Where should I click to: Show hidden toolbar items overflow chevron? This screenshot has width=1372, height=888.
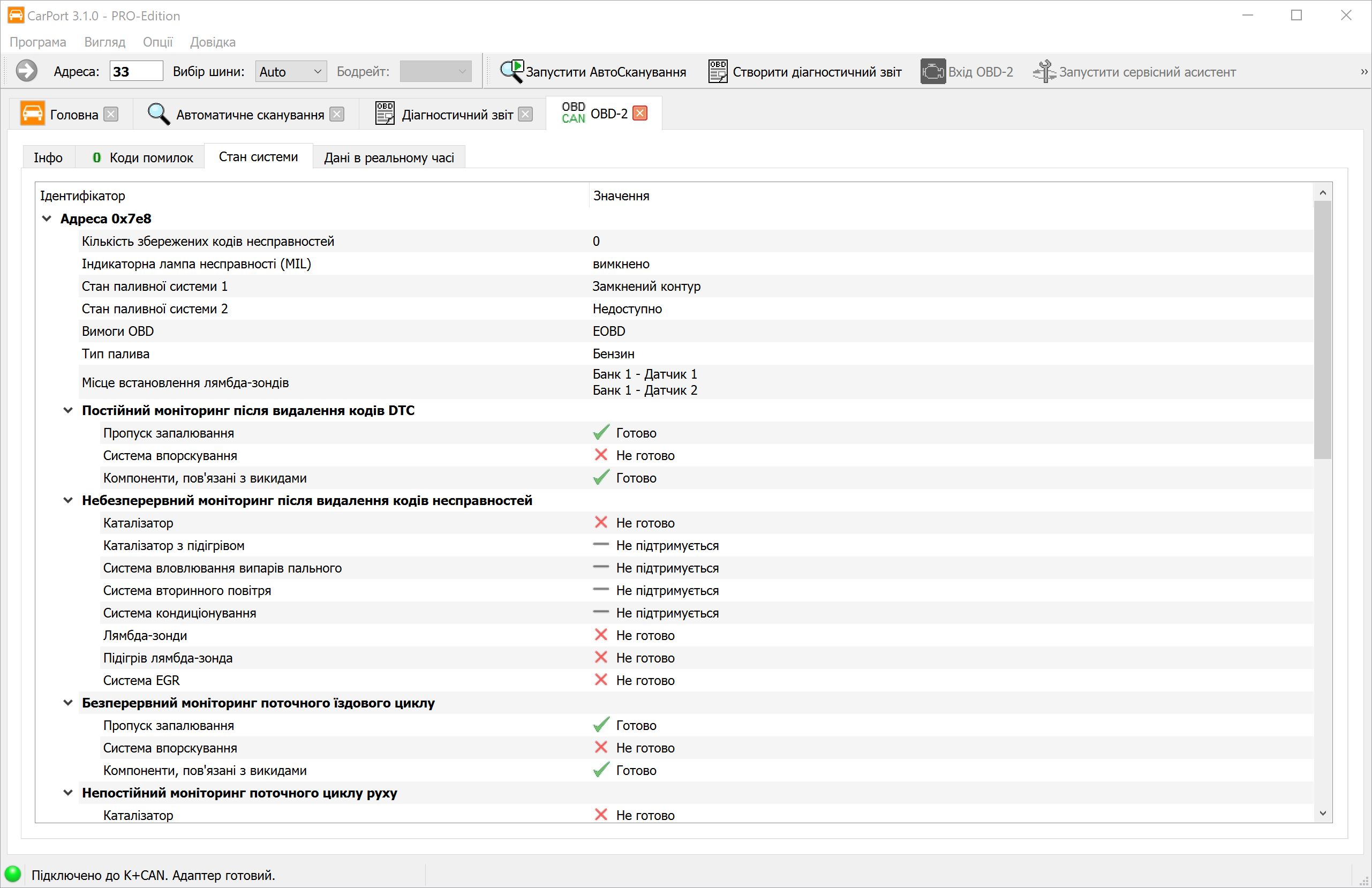pos(1363,72)
